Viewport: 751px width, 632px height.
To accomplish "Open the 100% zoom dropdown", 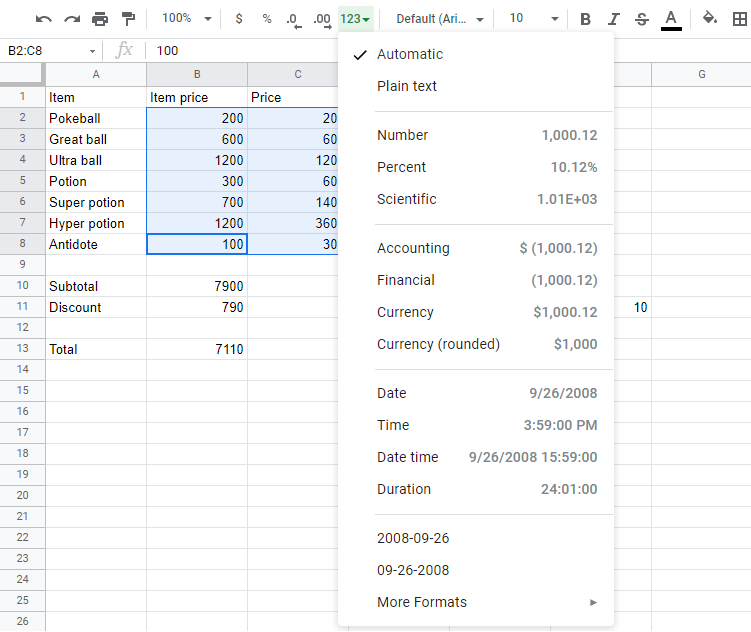I will click(x=187, y=19).
